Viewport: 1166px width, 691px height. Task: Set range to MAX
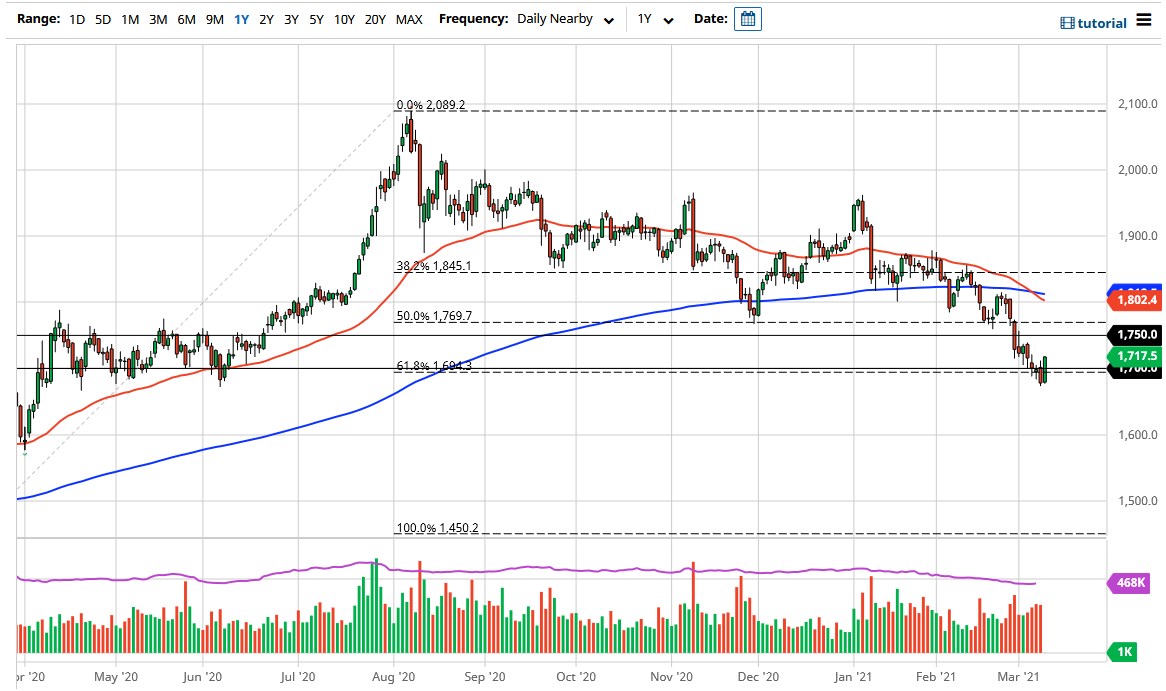(x=409, y=19)
